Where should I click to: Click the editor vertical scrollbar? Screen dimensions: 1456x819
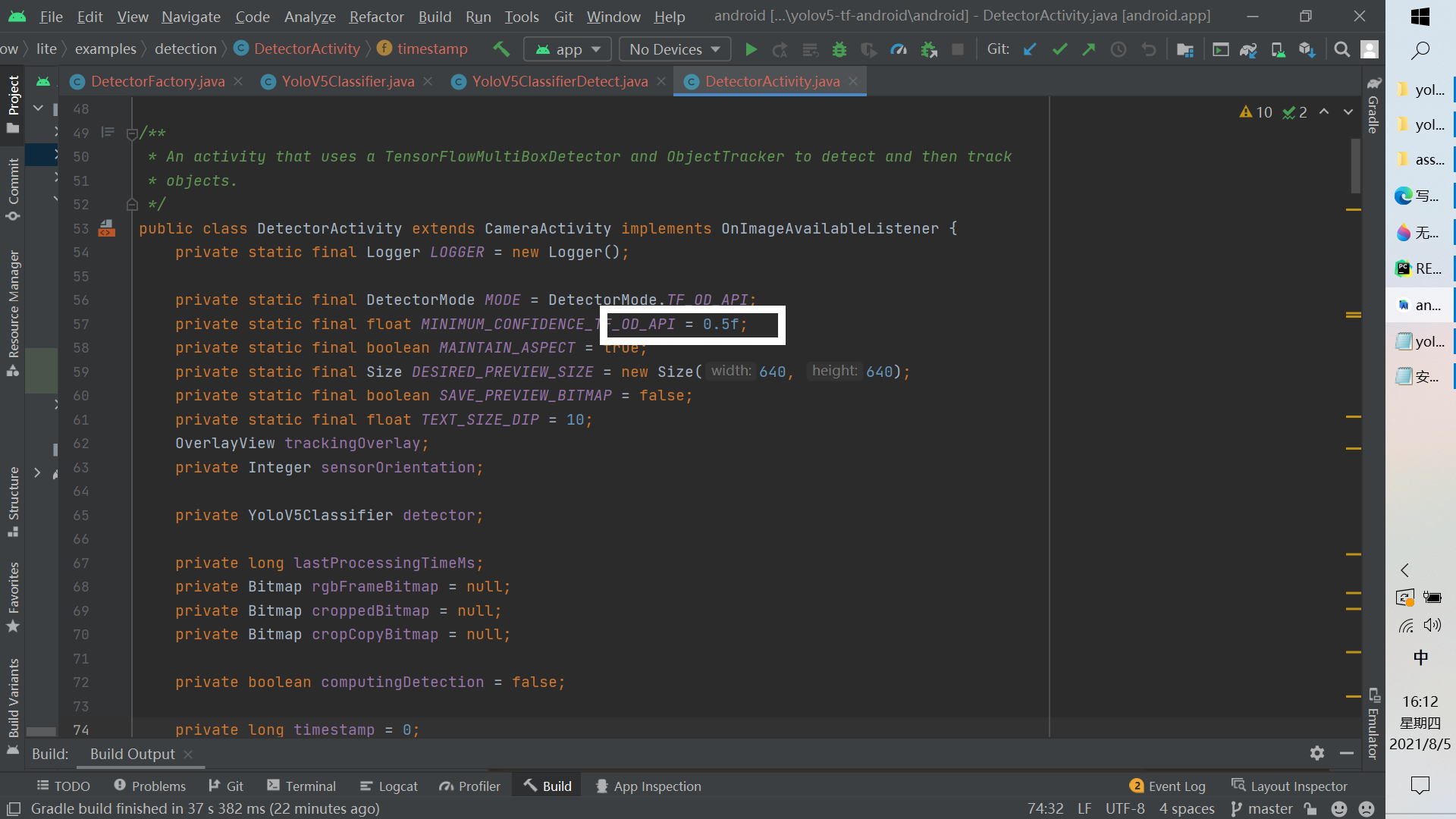click(1355, 166)
